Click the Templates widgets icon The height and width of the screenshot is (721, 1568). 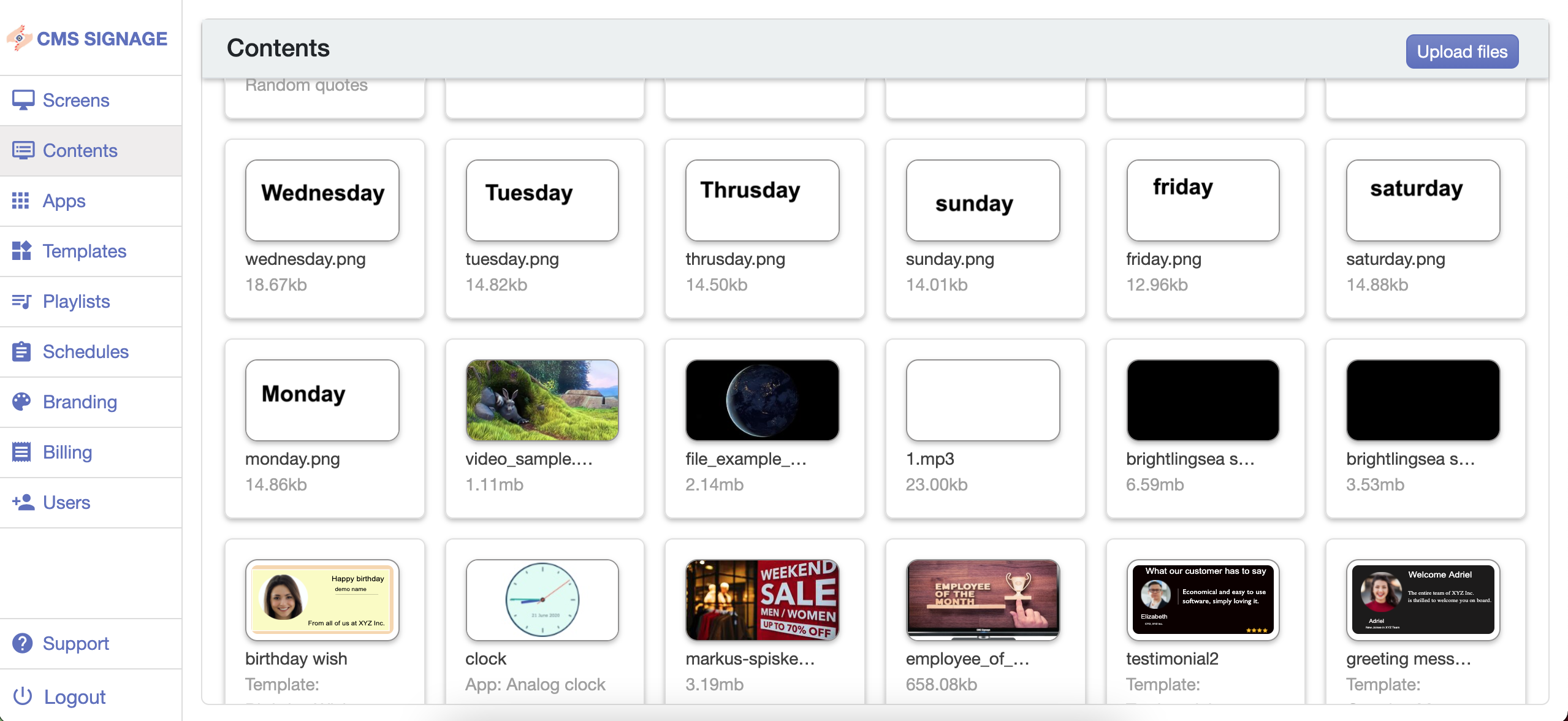pyautogui.click(x=21, y=251)
